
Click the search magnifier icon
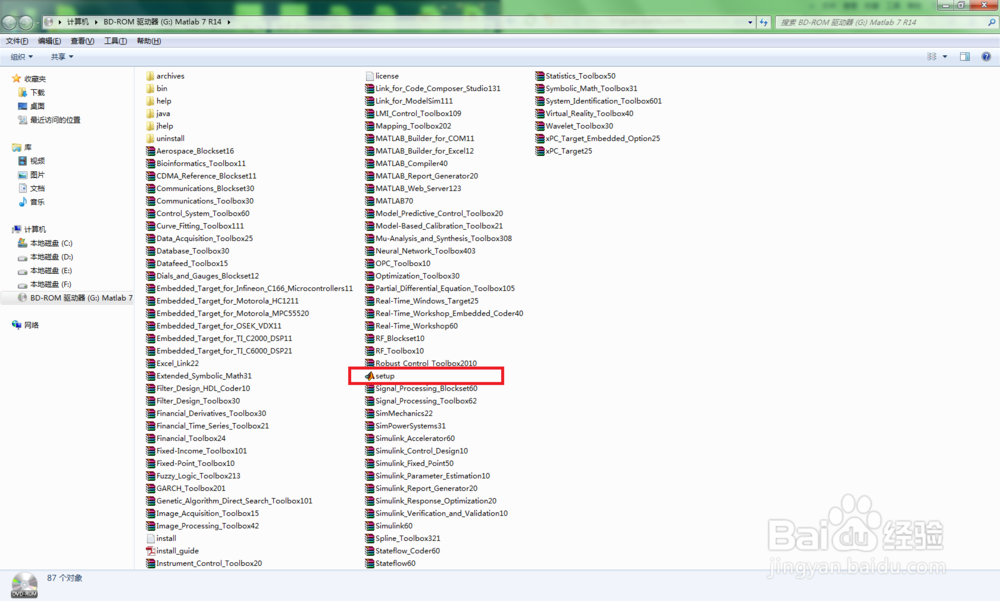(992, 22)
